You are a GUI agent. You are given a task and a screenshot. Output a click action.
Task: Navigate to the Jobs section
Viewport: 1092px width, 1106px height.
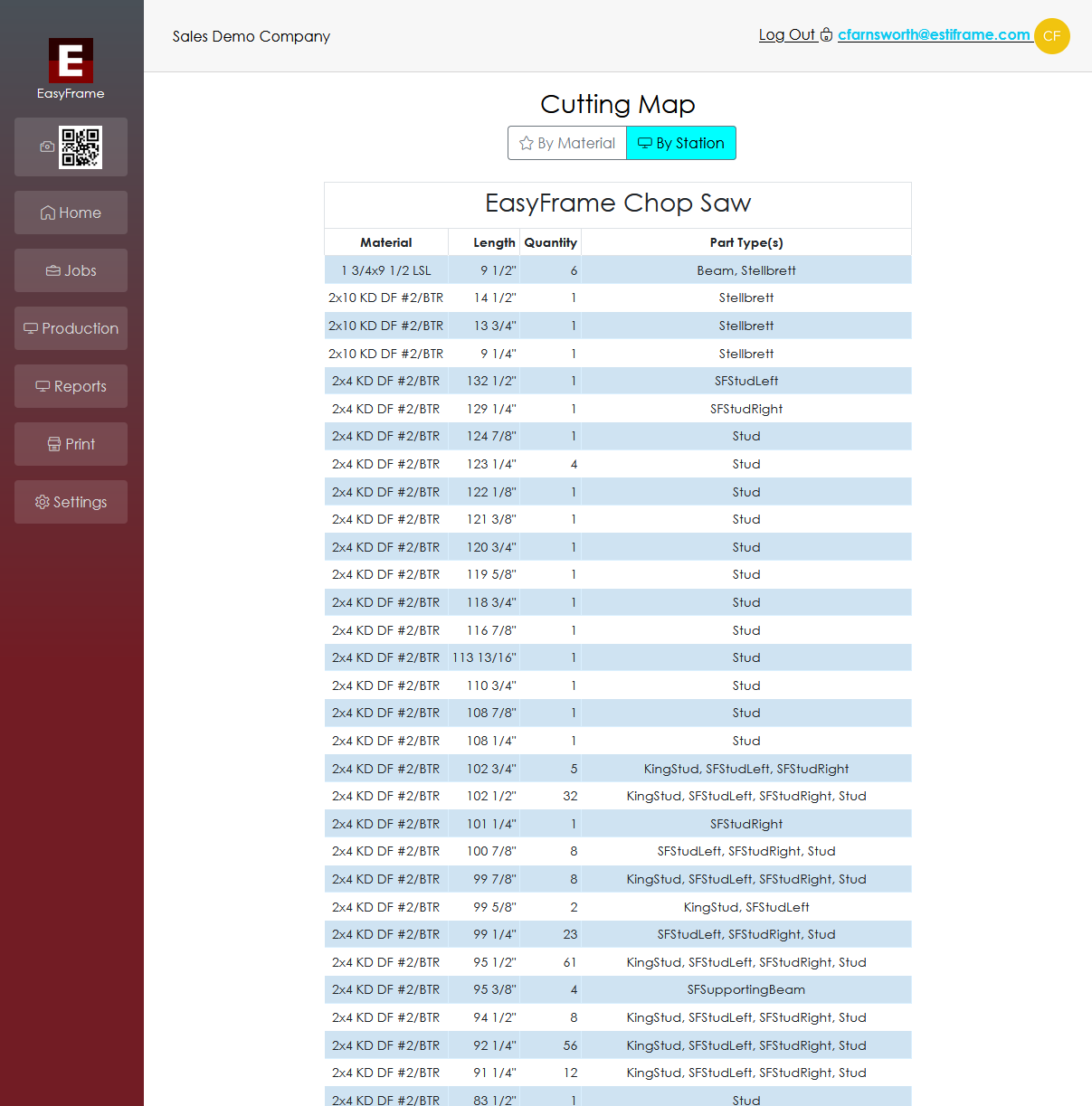pyautogui.click(x=71, y=270)
